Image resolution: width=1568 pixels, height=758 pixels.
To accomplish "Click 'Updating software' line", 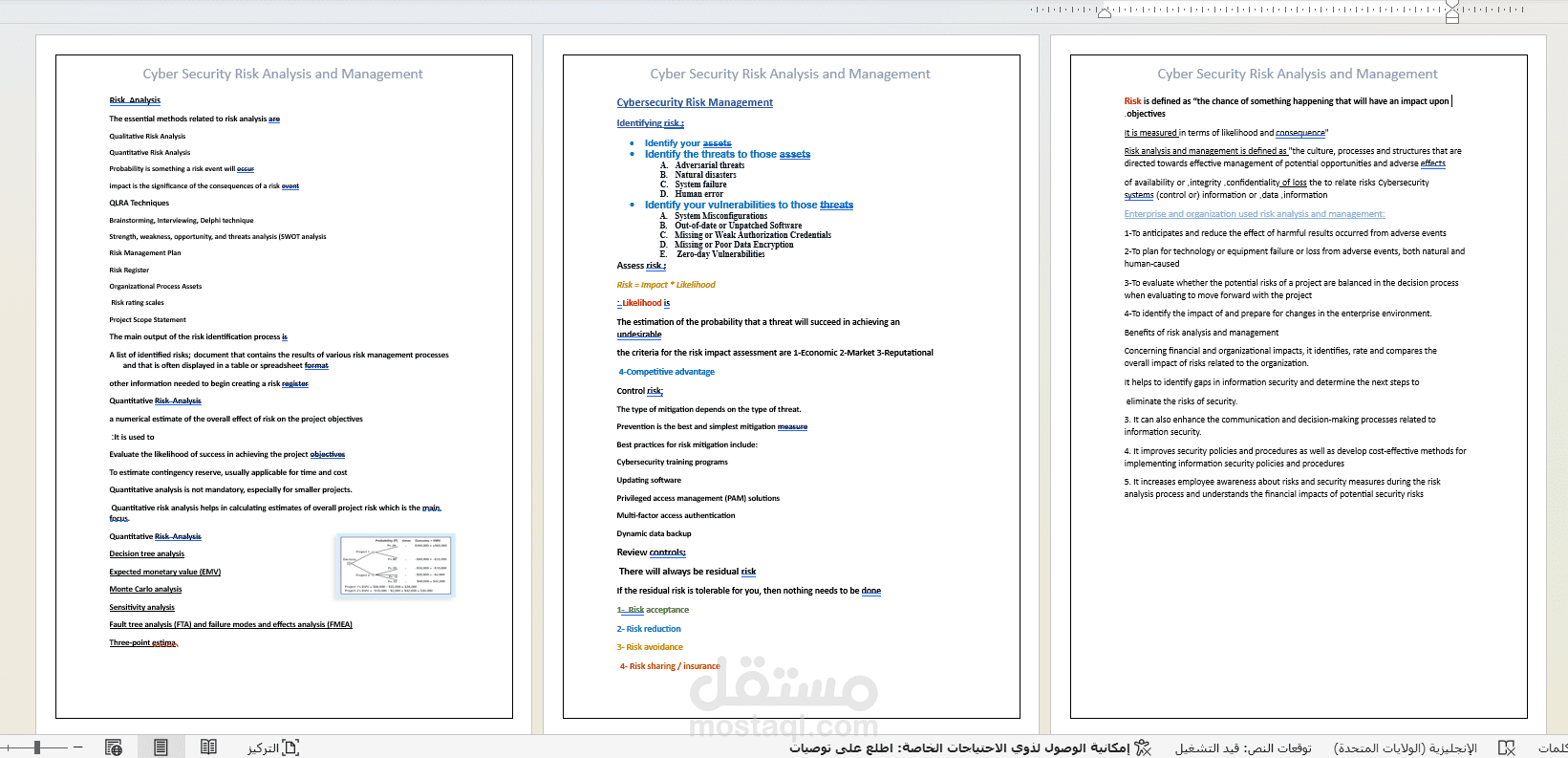I will pos(649,480).
